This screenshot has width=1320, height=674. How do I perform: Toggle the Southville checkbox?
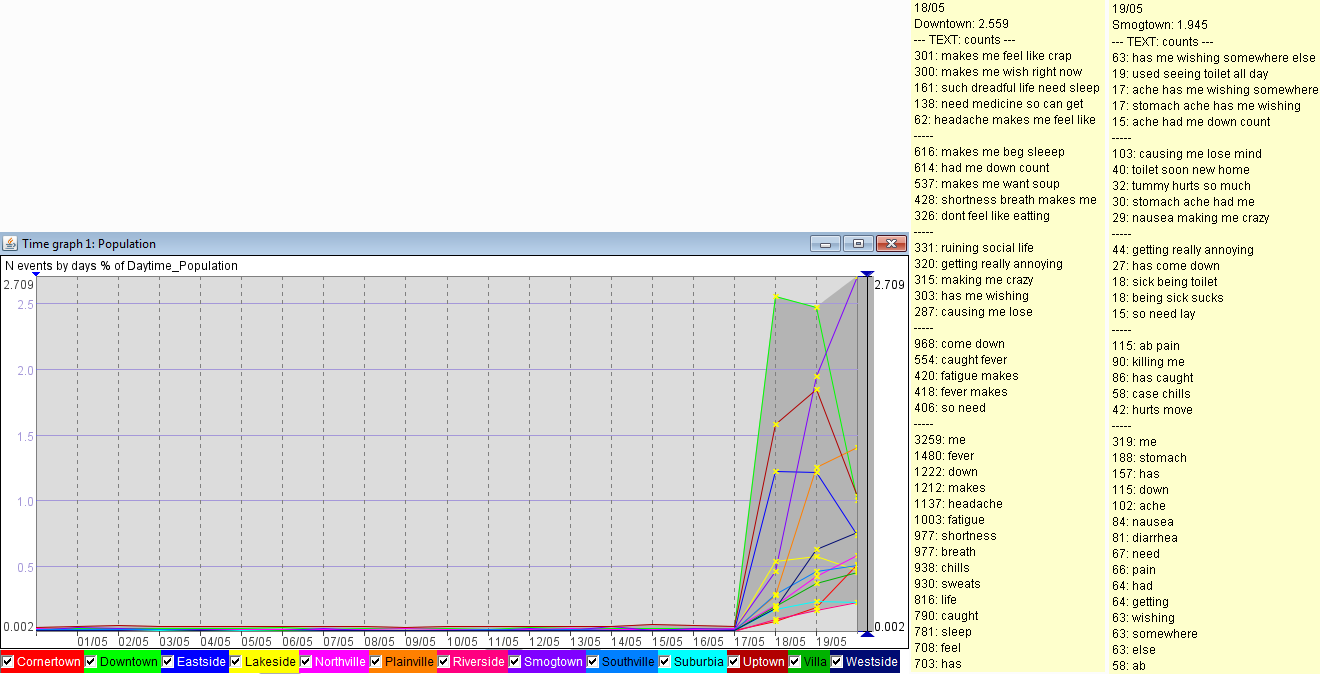click(x=593, y=662)
